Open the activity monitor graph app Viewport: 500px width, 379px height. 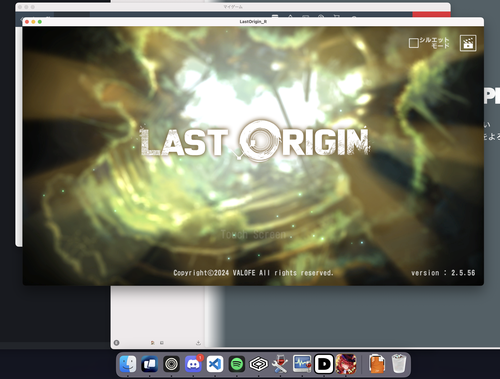click(302, 364)
